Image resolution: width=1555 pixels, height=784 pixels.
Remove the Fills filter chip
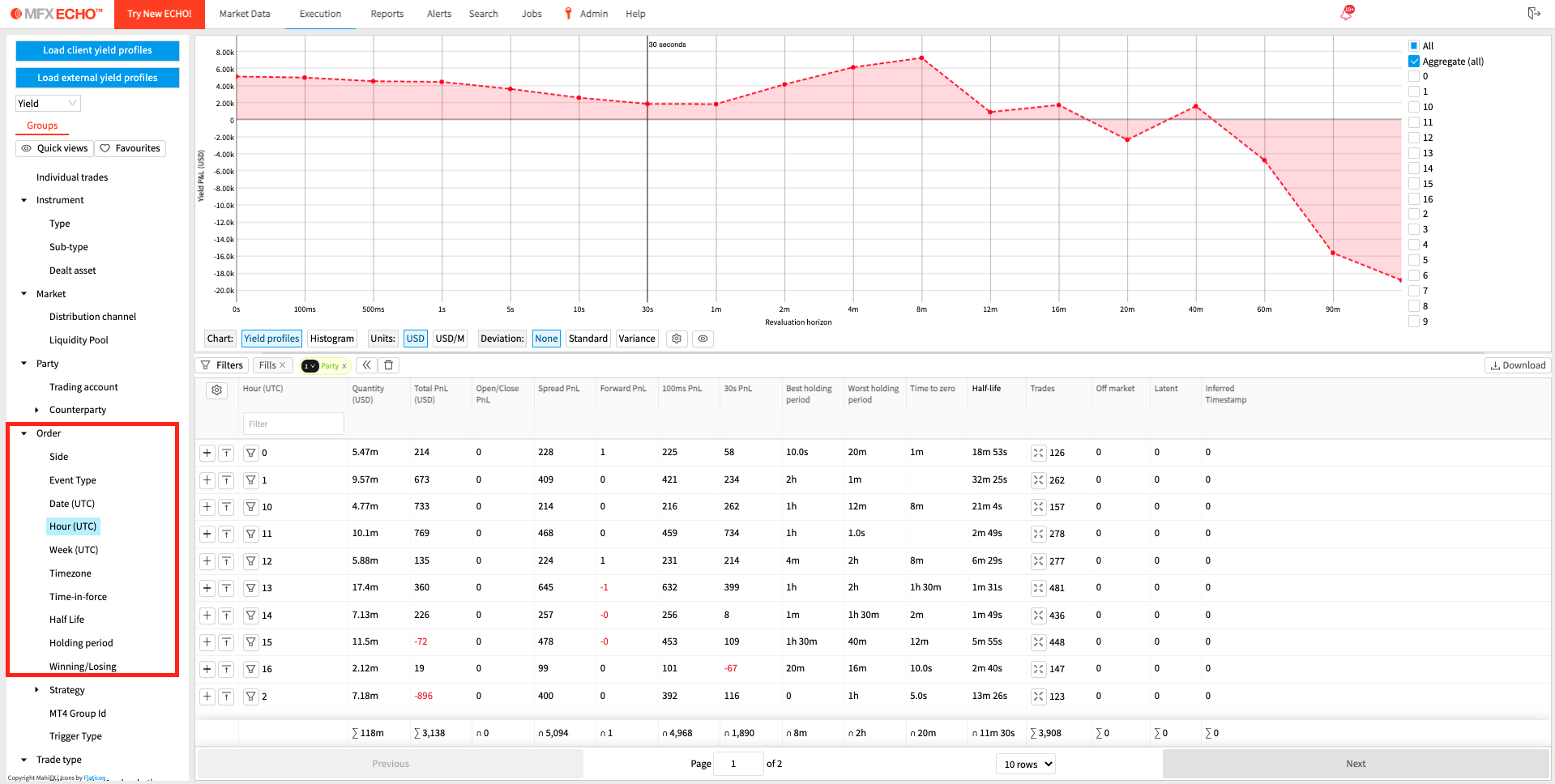[282, 365]
